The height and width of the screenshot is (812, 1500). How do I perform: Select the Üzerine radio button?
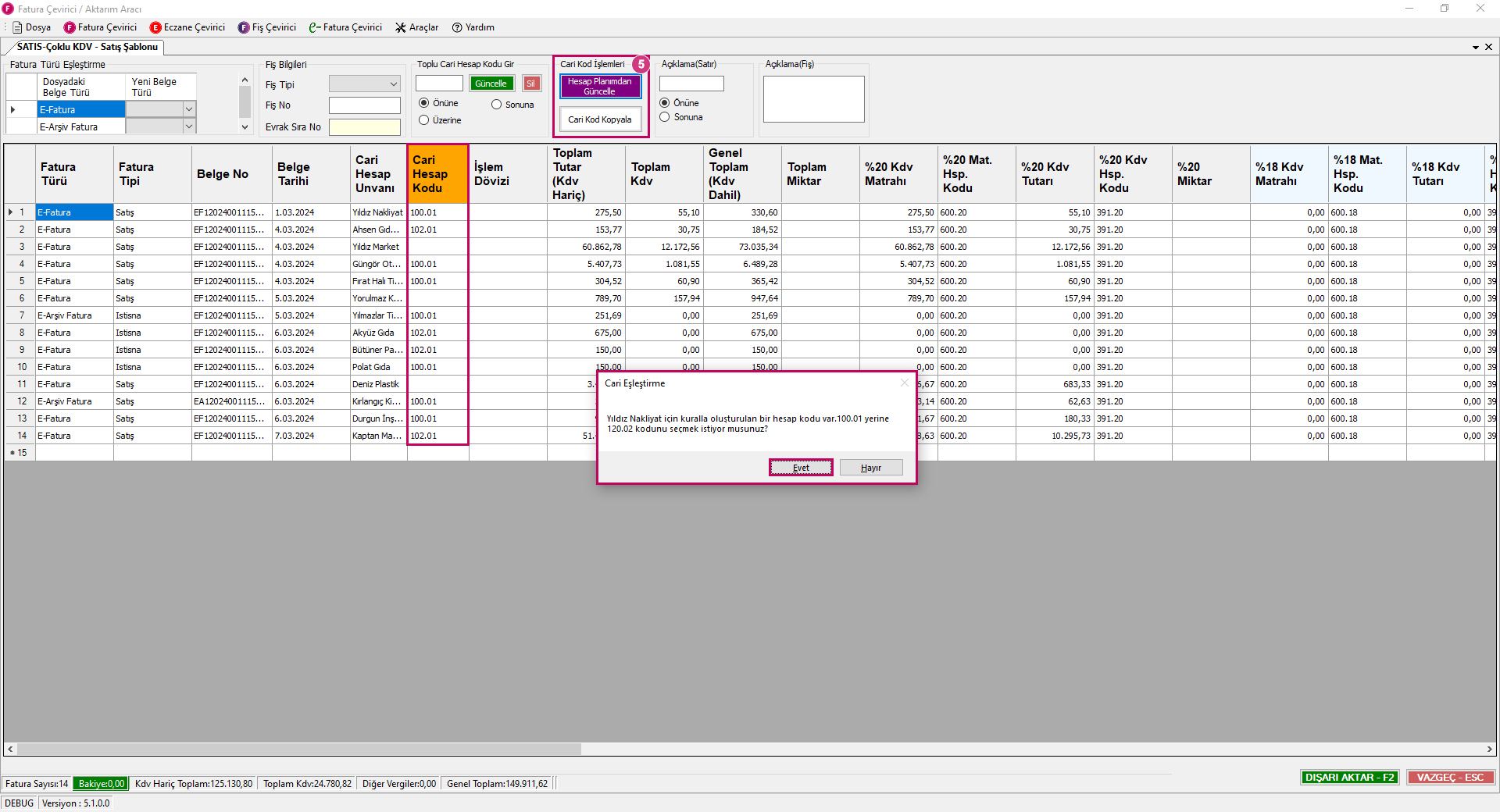[424, 120]
